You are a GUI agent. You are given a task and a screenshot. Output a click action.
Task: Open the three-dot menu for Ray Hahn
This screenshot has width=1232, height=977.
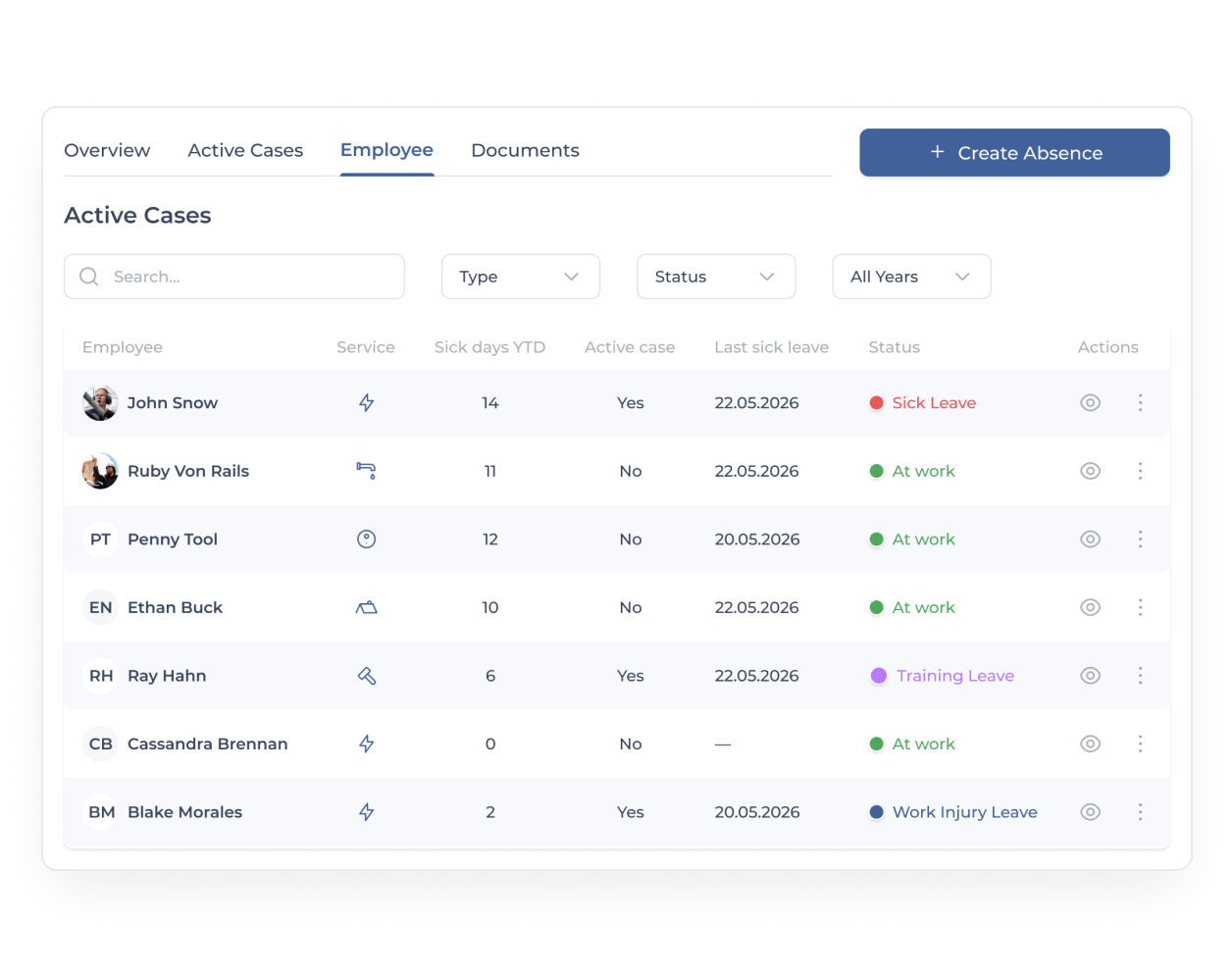coord(1140,676)
